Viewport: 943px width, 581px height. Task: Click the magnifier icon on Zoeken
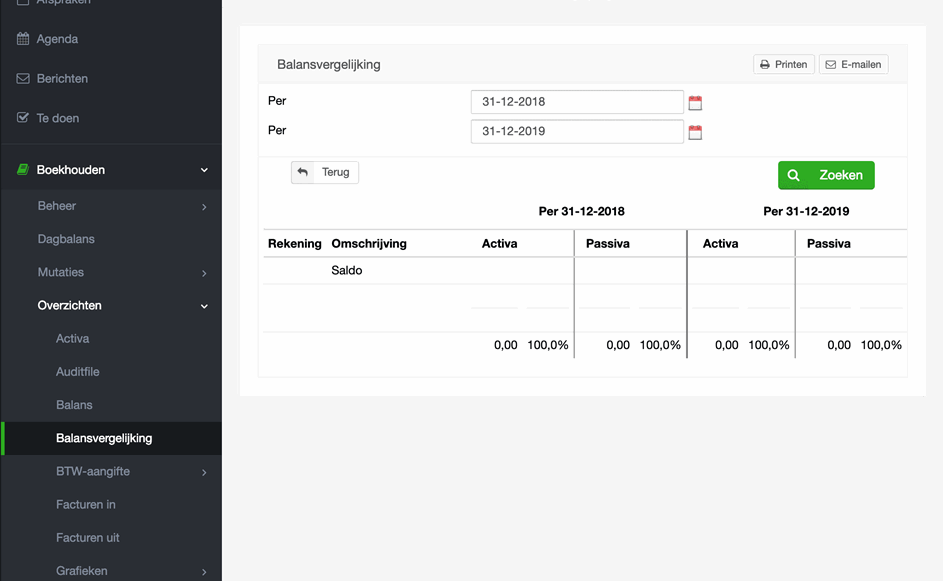(793, 176)
